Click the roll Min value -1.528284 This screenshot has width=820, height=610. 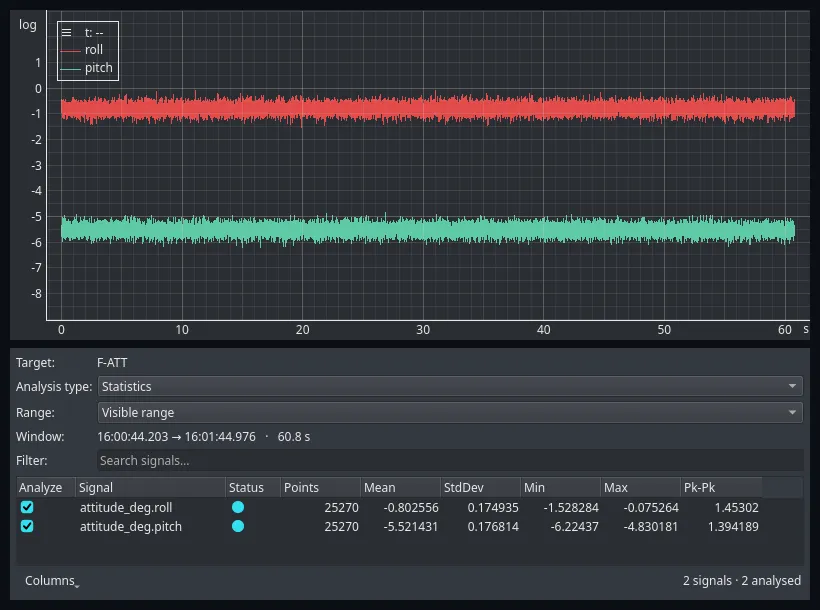[x=571, y=507]
